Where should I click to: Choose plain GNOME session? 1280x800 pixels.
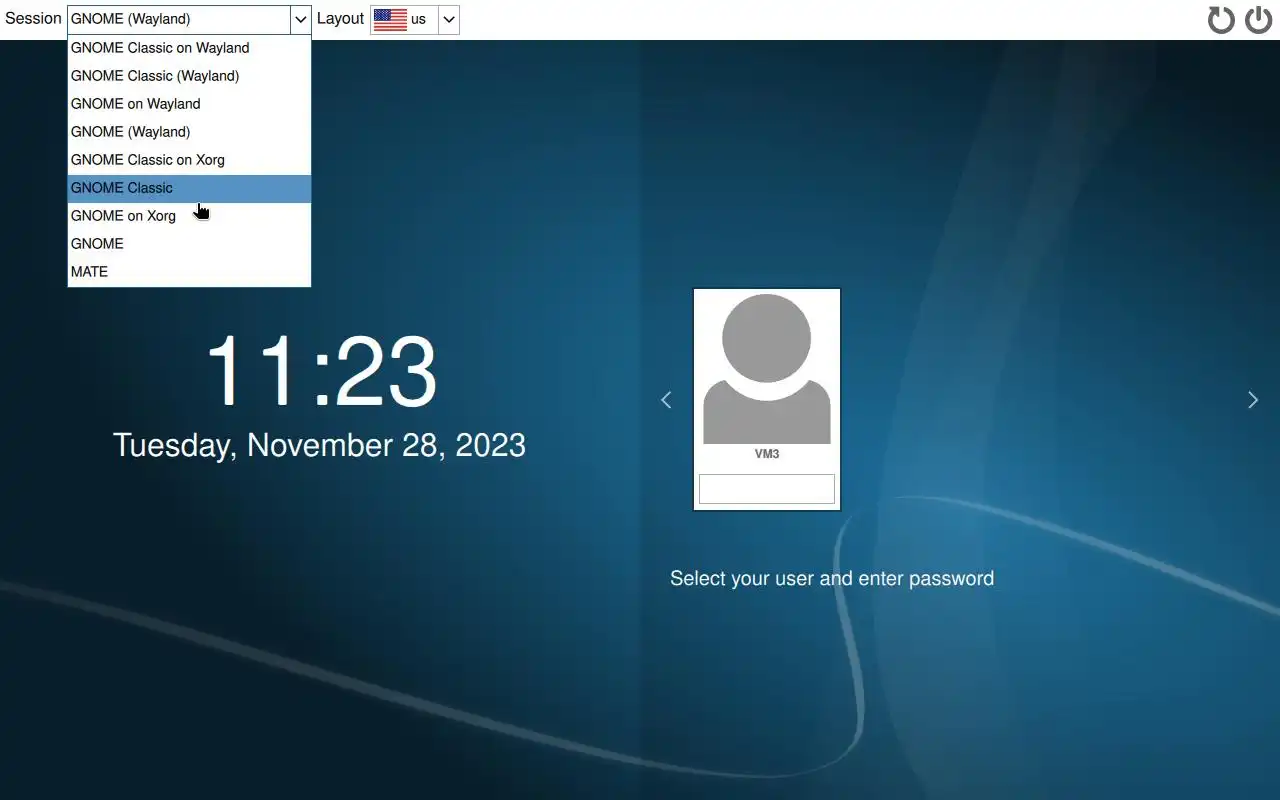pyautogui.click(x=189, y=244)
